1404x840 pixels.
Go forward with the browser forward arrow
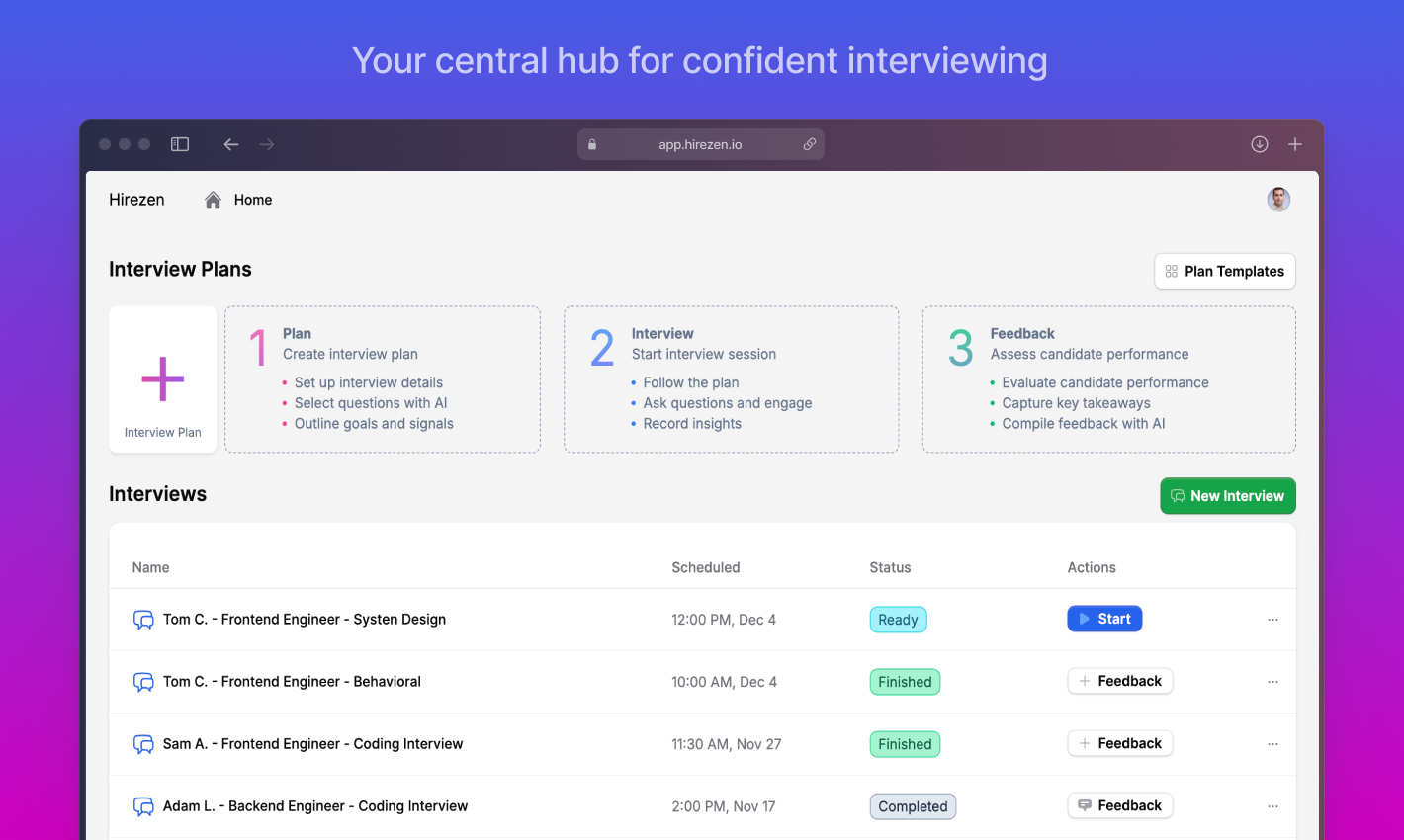(x=267, y=144)
